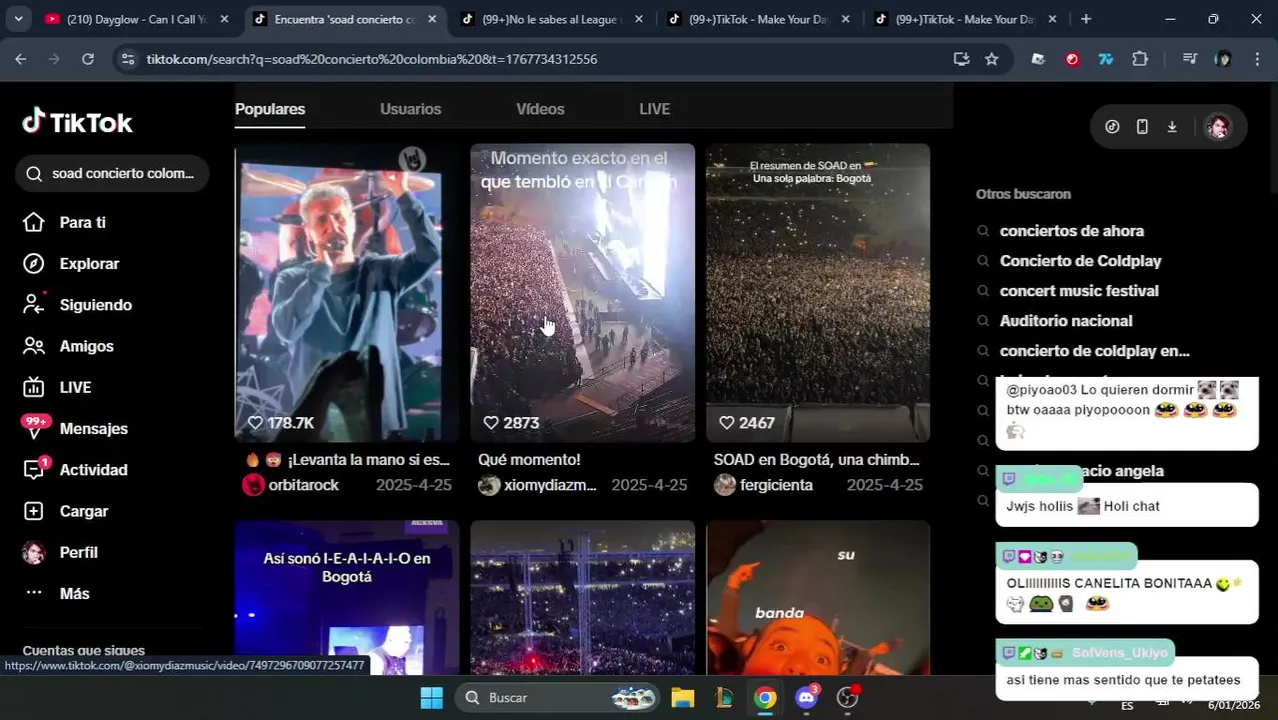
Task: Open File Explorer from the taskbar
Action: 683,698
